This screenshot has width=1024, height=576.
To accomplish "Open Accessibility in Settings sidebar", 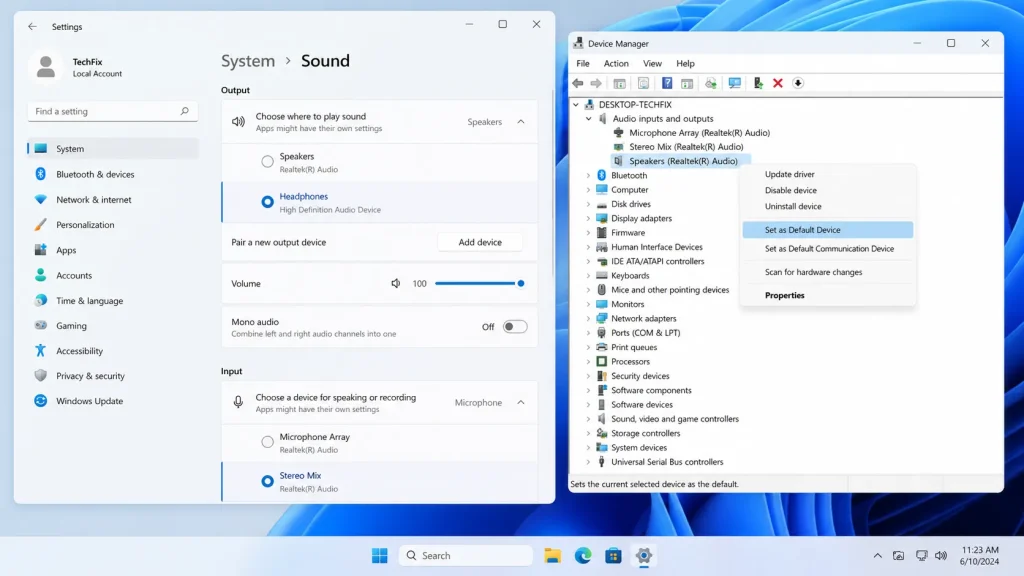I will pyautogui.click(x=112, y=351).
